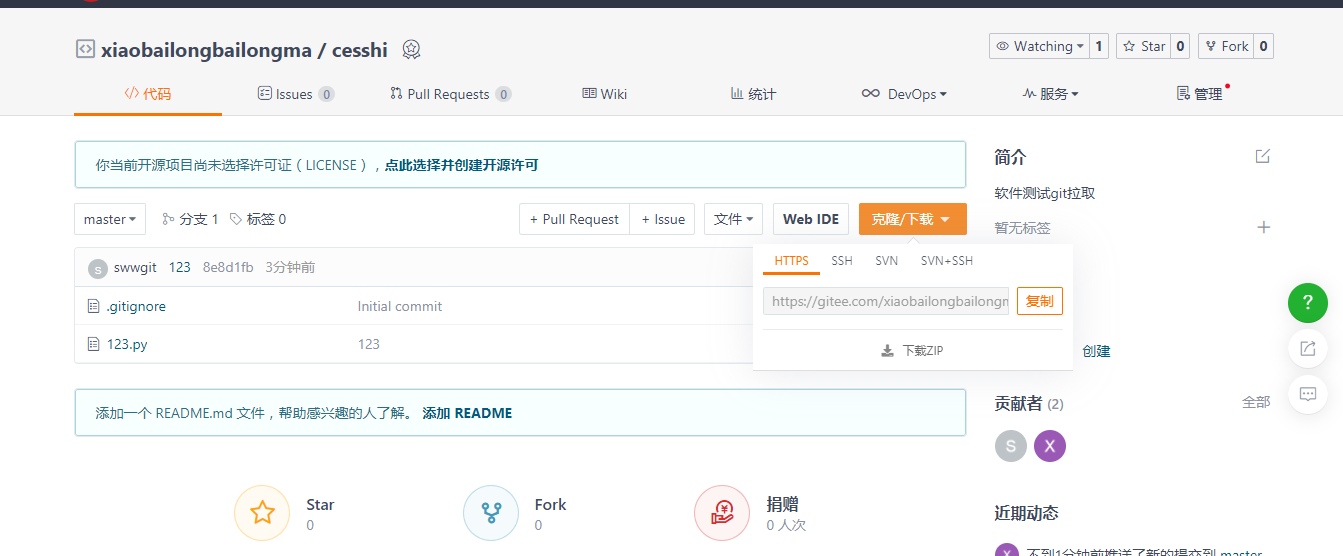The height and width of the screenshot is (556, 1343).
Task: Open the 123.py file
Action: (127, 344)
